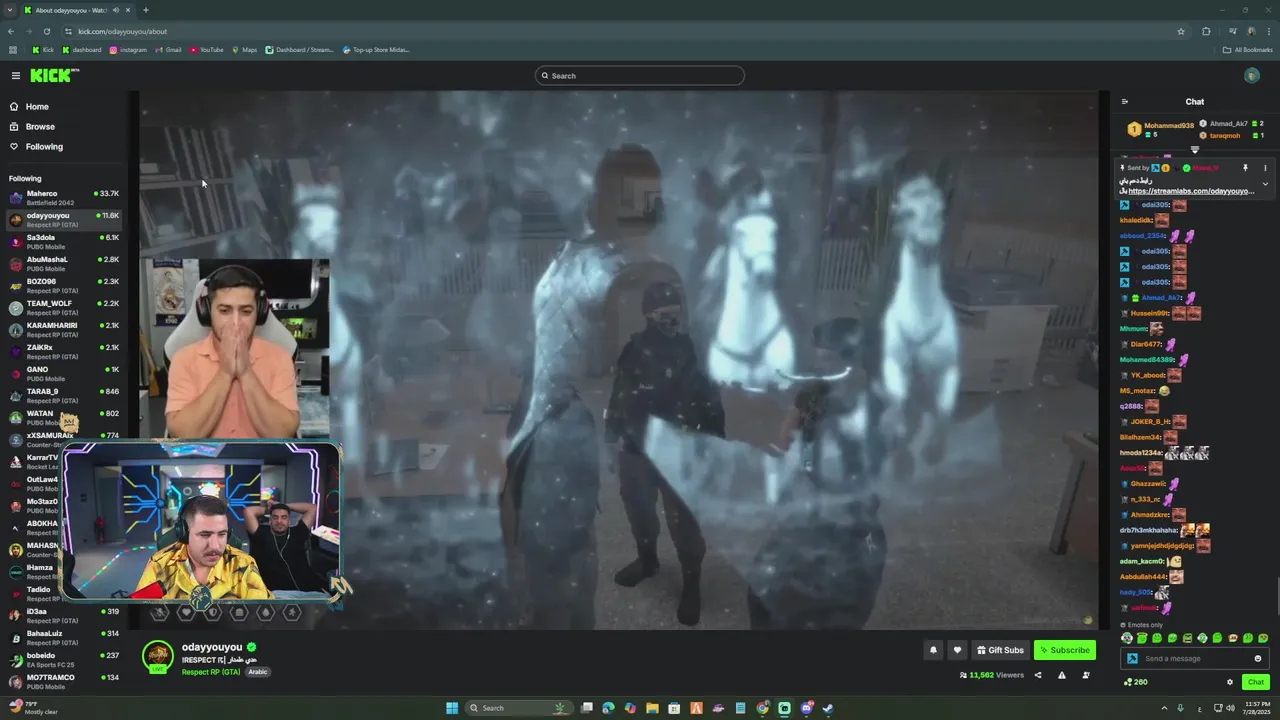
Task: Click the chat username JOKER_8_H
Action: pos(1150,422)
